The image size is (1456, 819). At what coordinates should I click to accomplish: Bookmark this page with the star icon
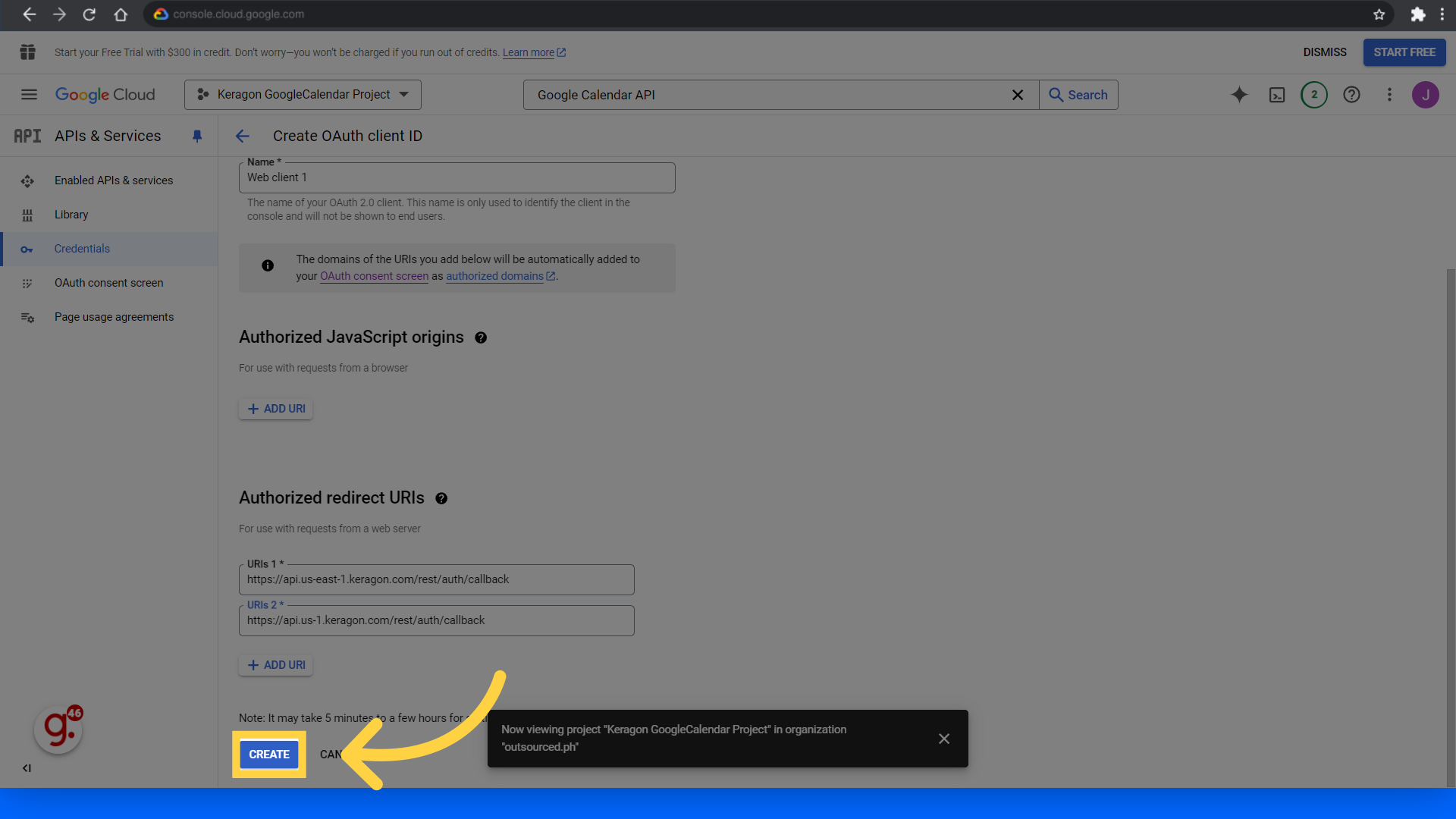tap(1379, 14)
